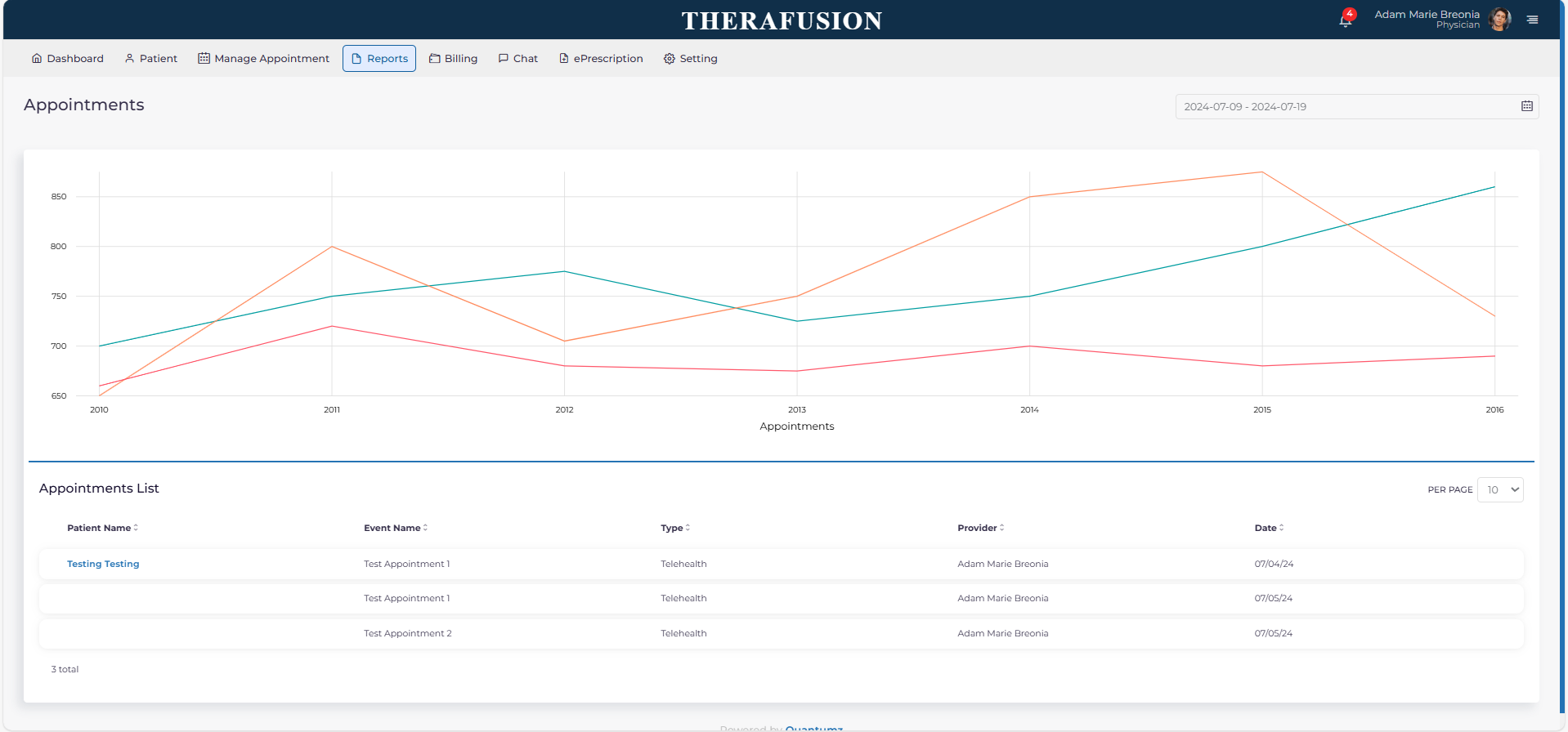Sort by Event Name column arrows
The width and height of the screenshot is (1568, 732).
[425, 528]
